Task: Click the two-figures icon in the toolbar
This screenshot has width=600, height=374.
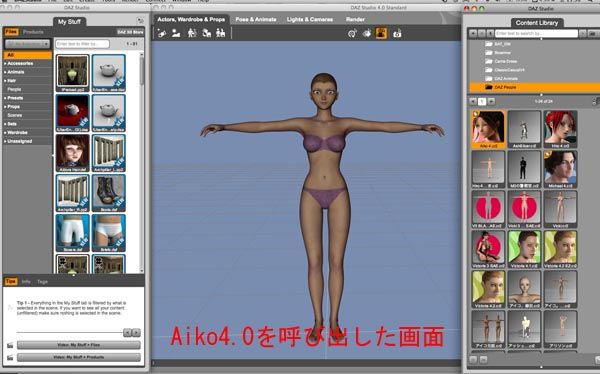Action: tap(220, 33)
